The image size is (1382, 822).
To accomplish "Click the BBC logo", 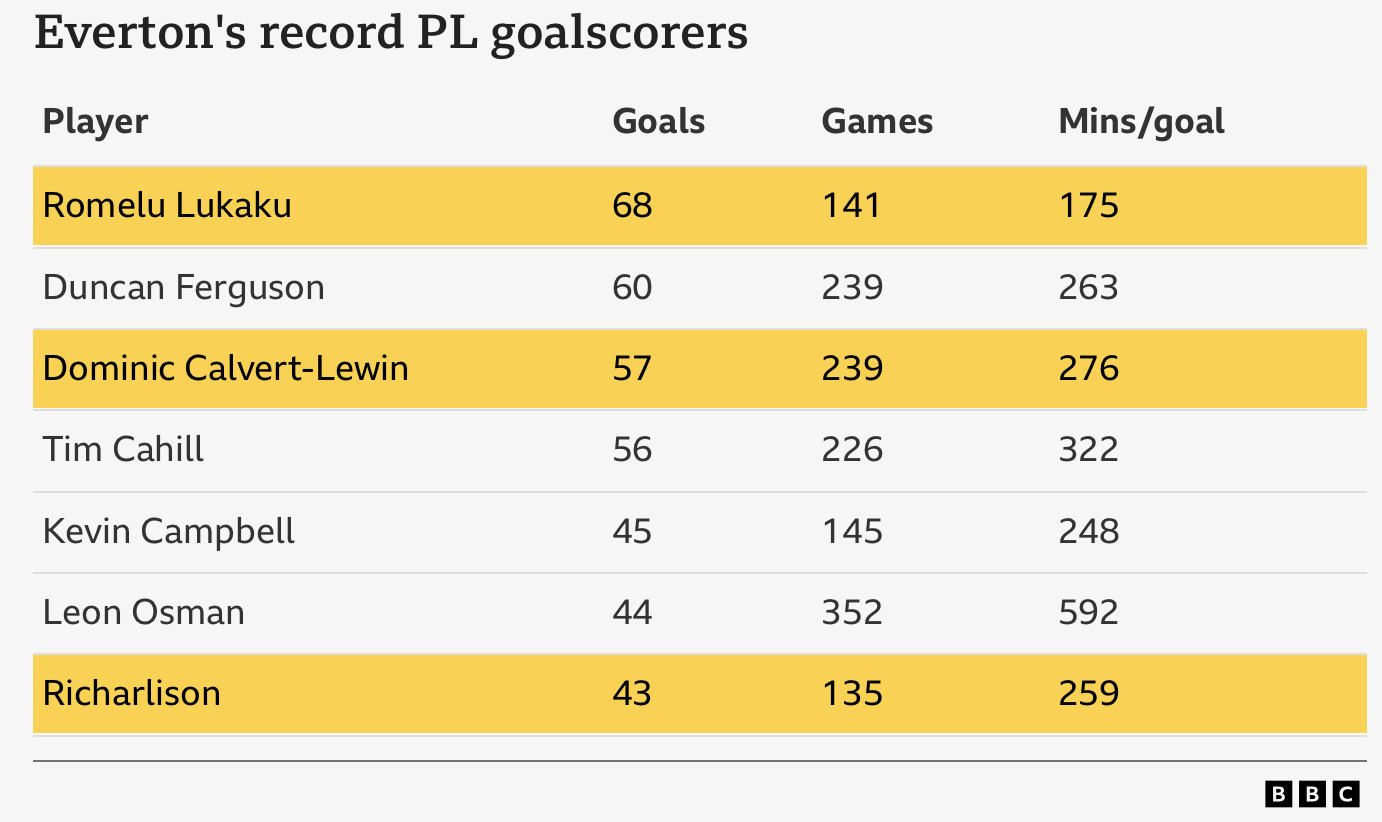I will pyautogui.click(x=1312, y=794).
